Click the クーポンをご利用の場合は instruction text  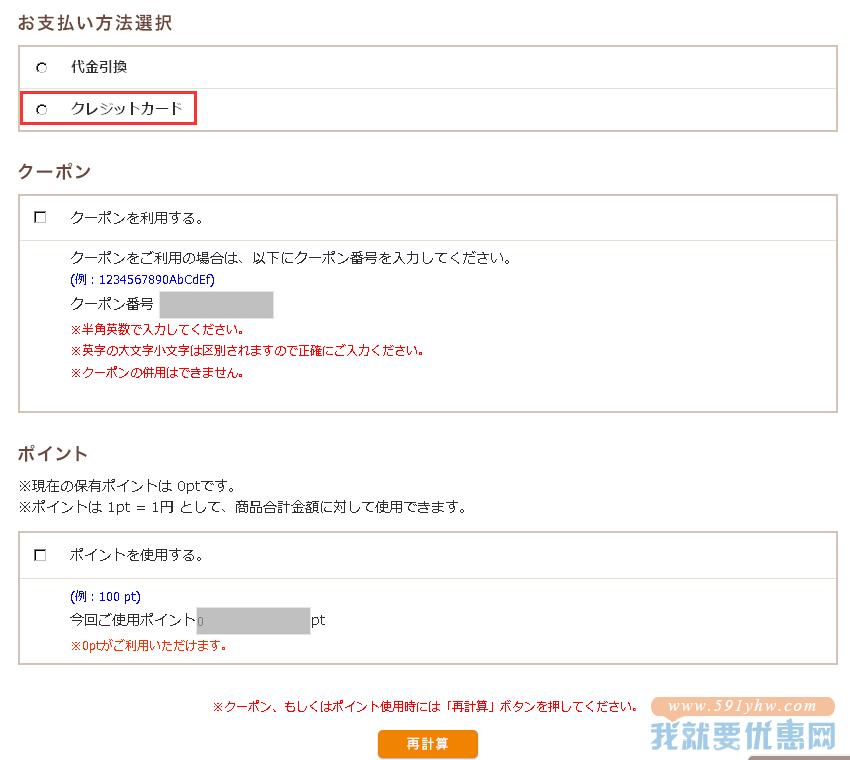pos(291,258)
